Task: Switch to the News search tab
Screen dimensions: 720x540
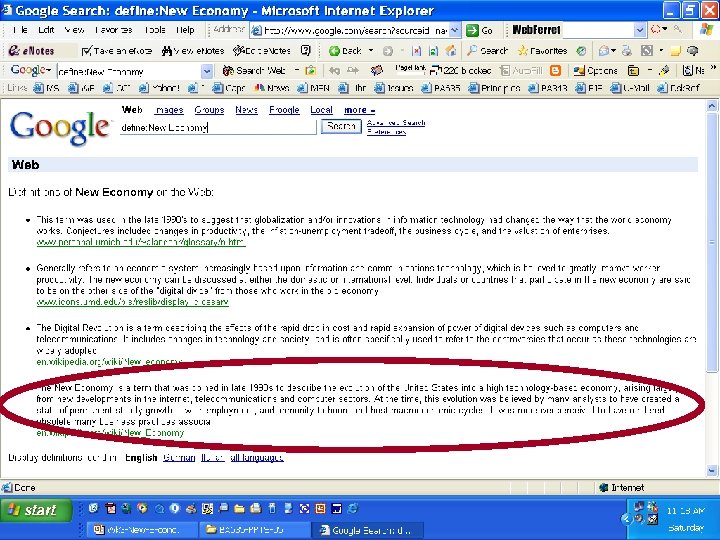Action: tap(246, 110)
